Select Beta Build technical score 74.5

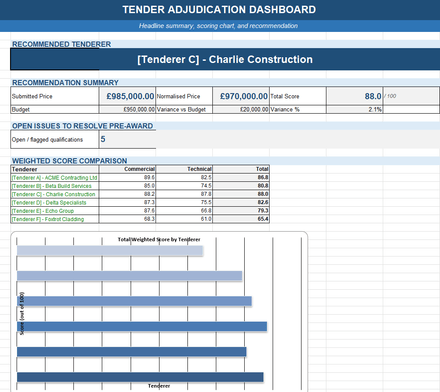[x=184, y=186]
